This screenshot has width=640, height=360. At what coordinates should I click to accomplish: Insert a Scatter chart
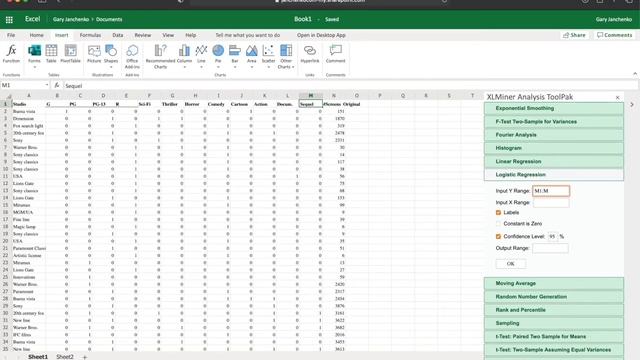268,56
